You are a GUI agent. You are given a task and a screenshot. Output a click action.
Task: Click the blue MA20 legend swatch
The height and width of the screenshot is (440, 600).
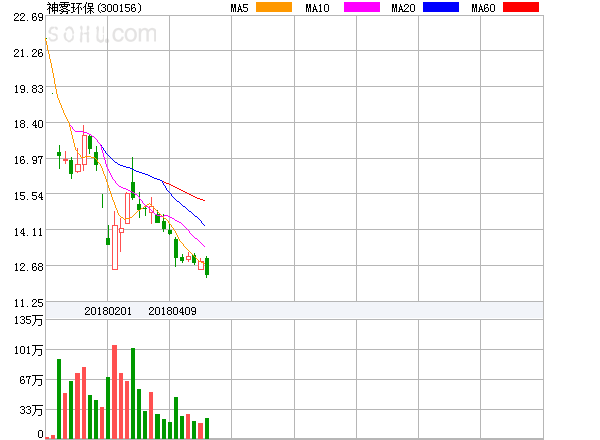[441, 7]
